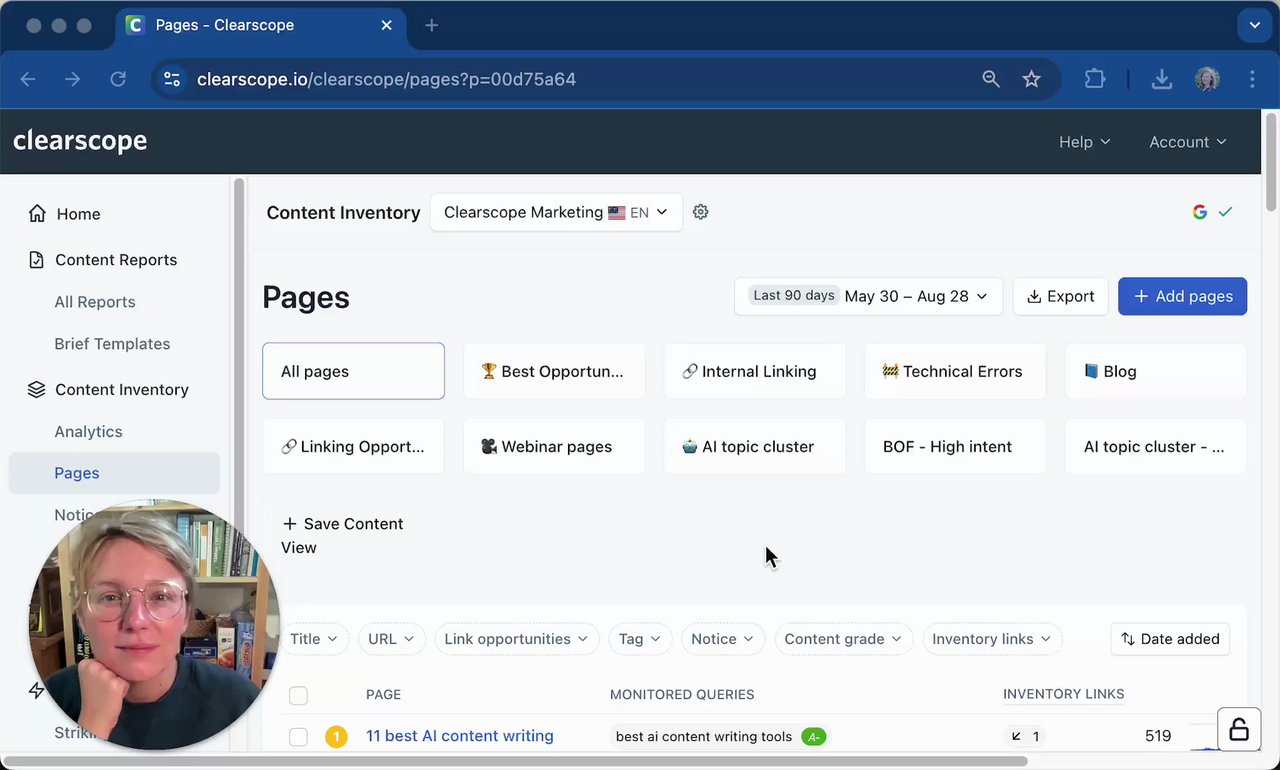The image size is (1280, 770).
Task: Expand the Inventory links filter
Action: point(992,639)
